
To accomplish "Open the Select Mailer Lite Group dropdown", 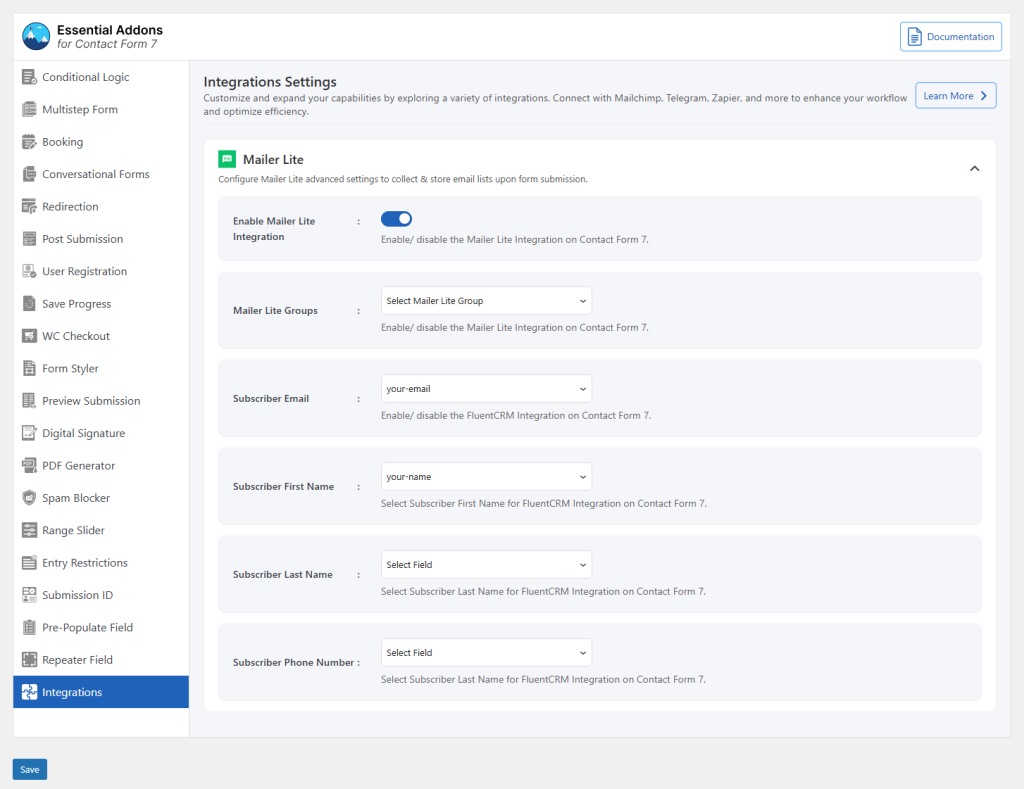I will click(x=486, y=300).
